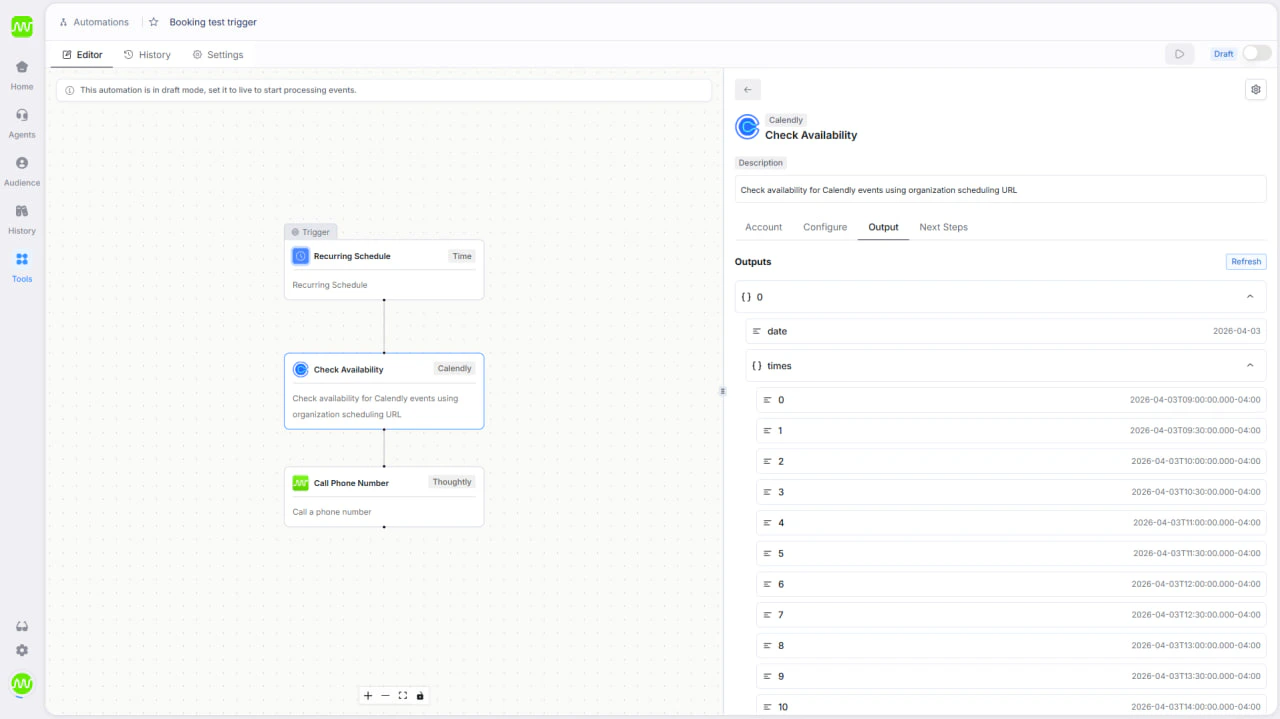Go to Home via the sidebar icon
Image resolution: width=1280 pixels, height=719 pixels.
21,72
